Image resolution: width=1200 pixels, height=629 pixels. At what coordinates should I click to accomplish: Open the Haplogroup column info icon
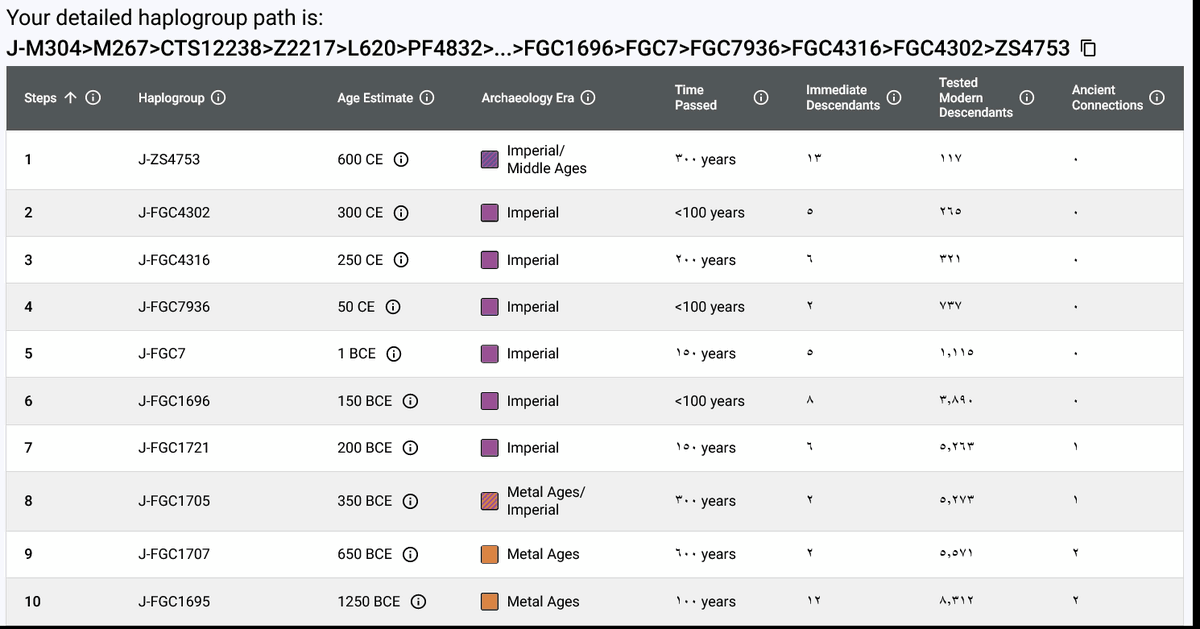[217, 98]
